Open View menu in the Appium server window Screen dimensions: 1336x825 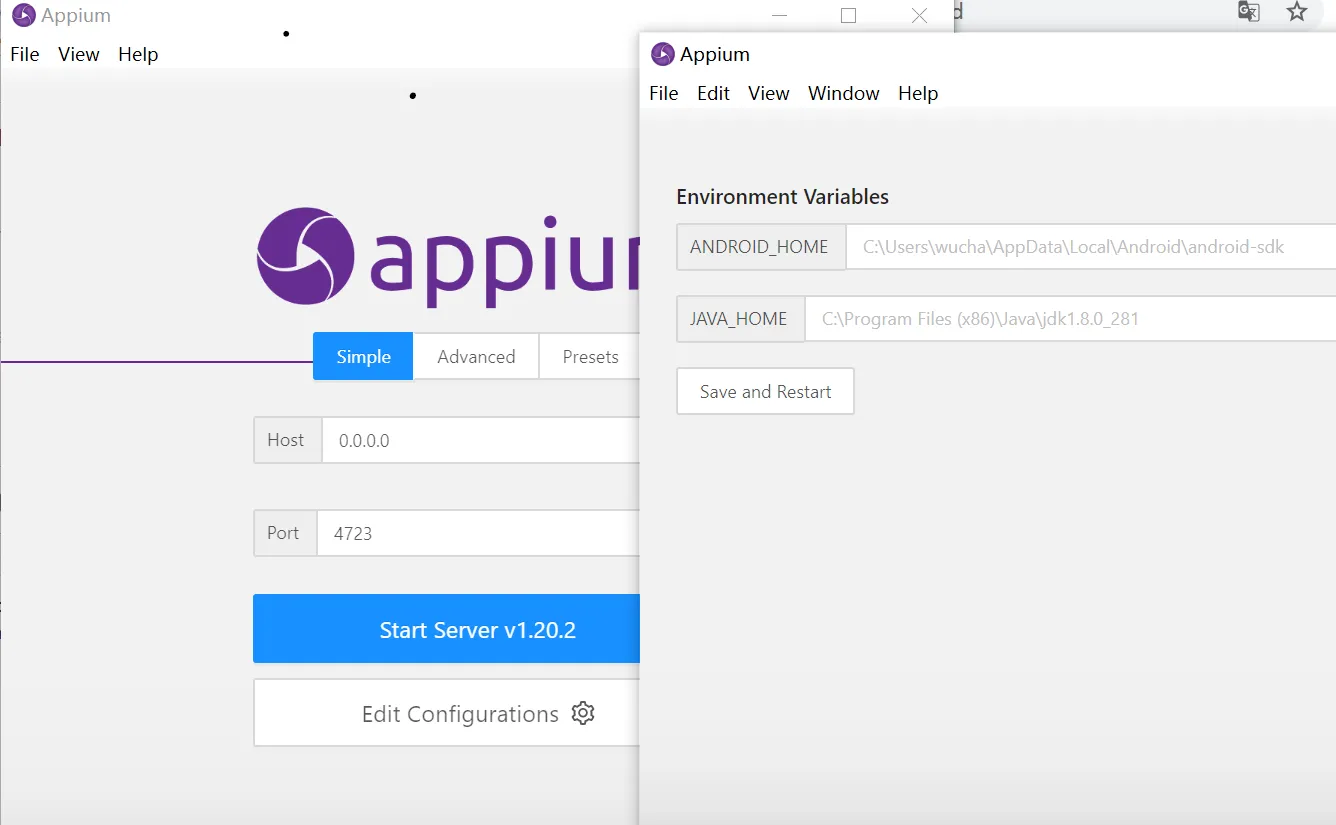click(x=79, y=54)
